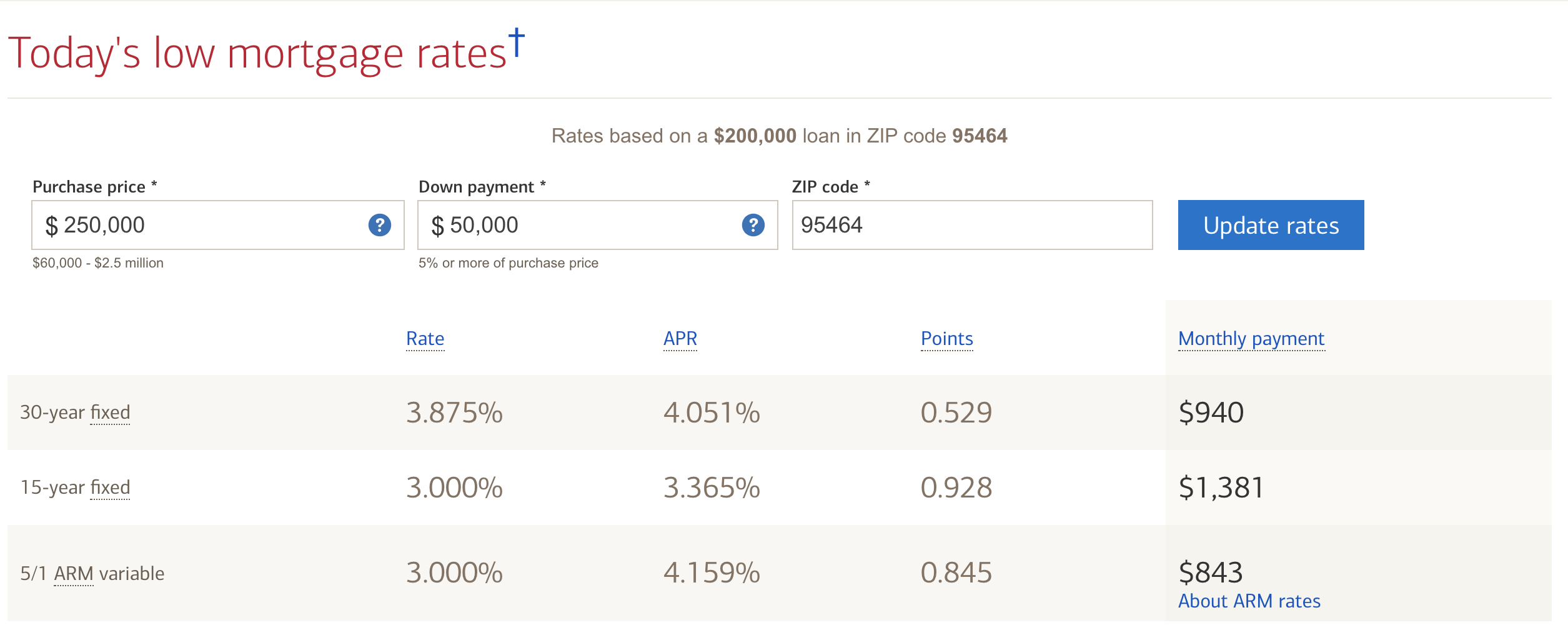Click the ARM term in 5/1 ARM variable
The width and height of the screenshot is (1568, 640).
74,574
